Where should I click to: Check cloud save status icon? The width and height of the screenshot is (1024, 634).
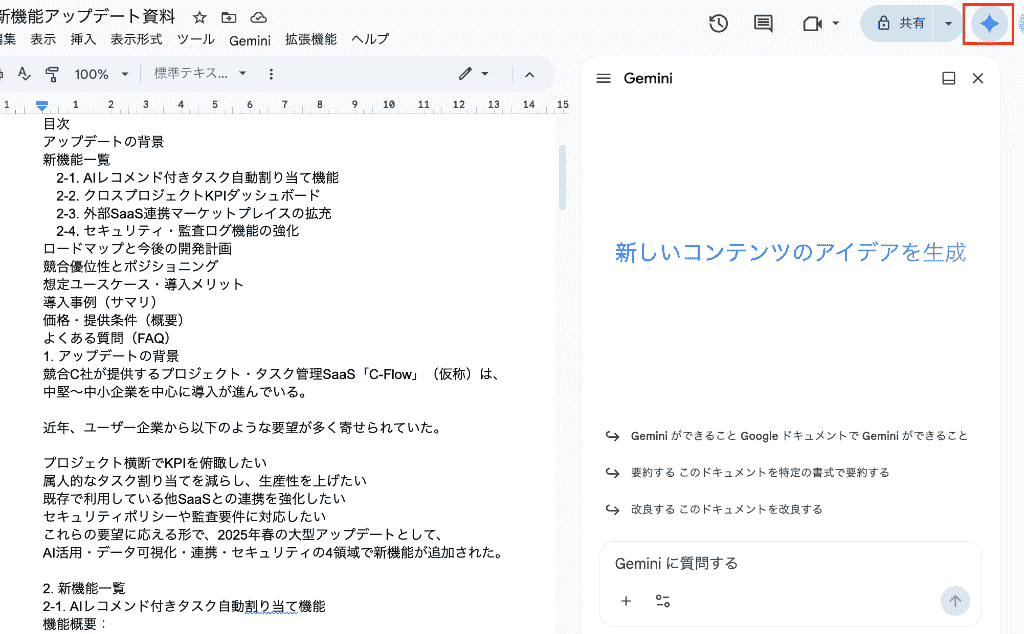259,18
